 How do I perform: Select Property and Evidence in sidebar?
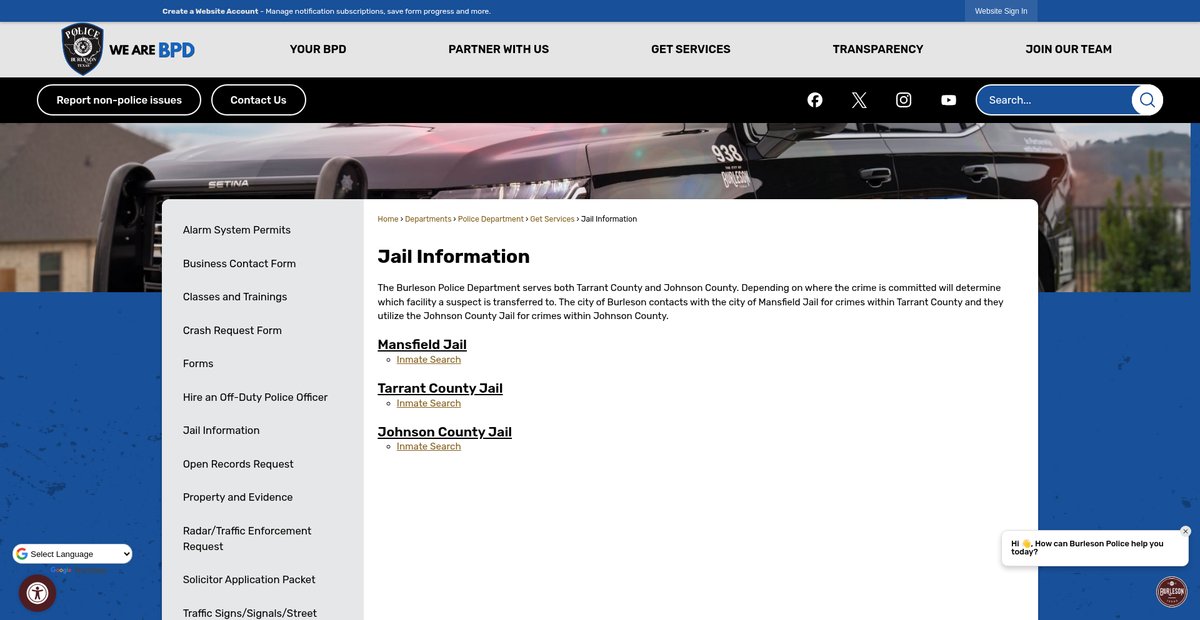point(237,497)
